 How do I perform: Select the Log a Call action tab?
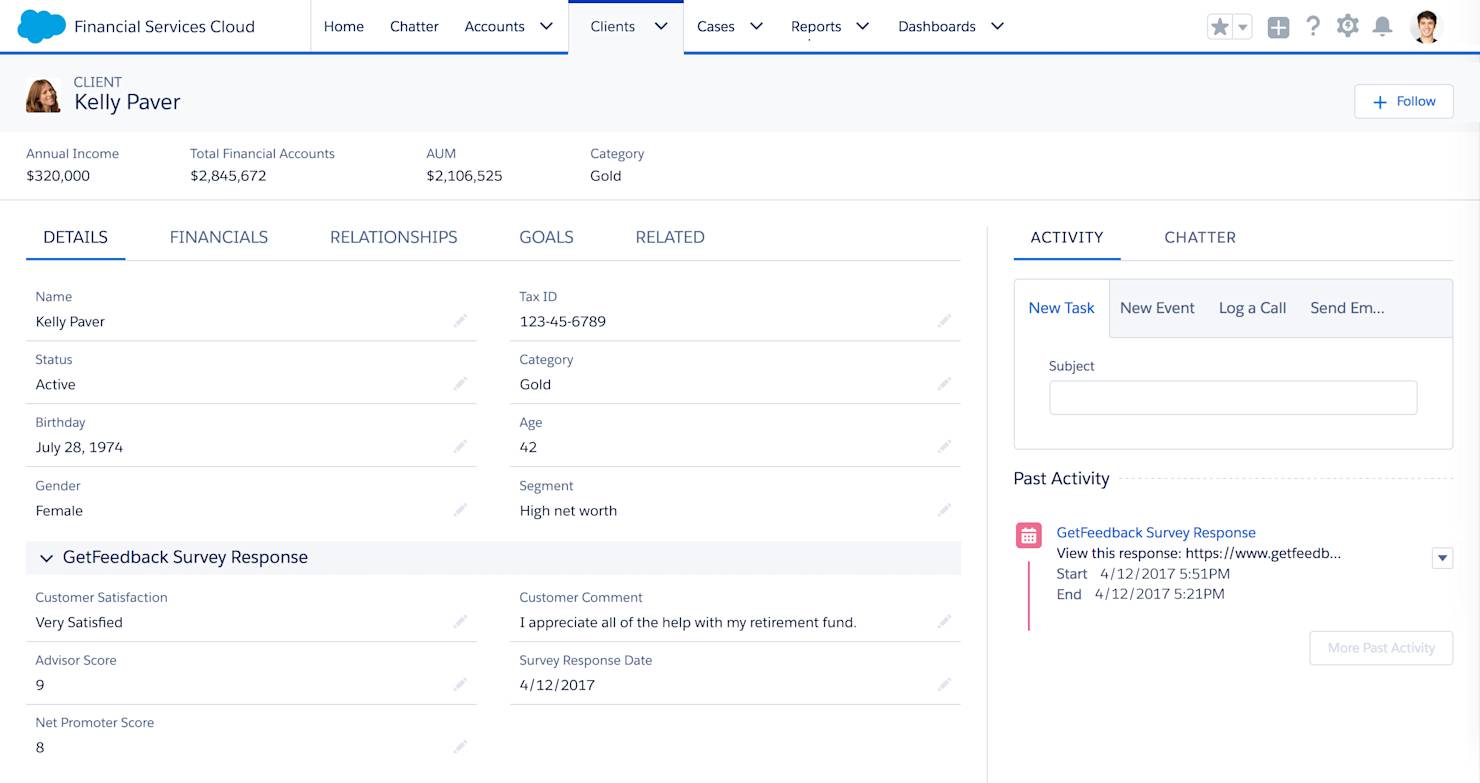[1252, 308]
